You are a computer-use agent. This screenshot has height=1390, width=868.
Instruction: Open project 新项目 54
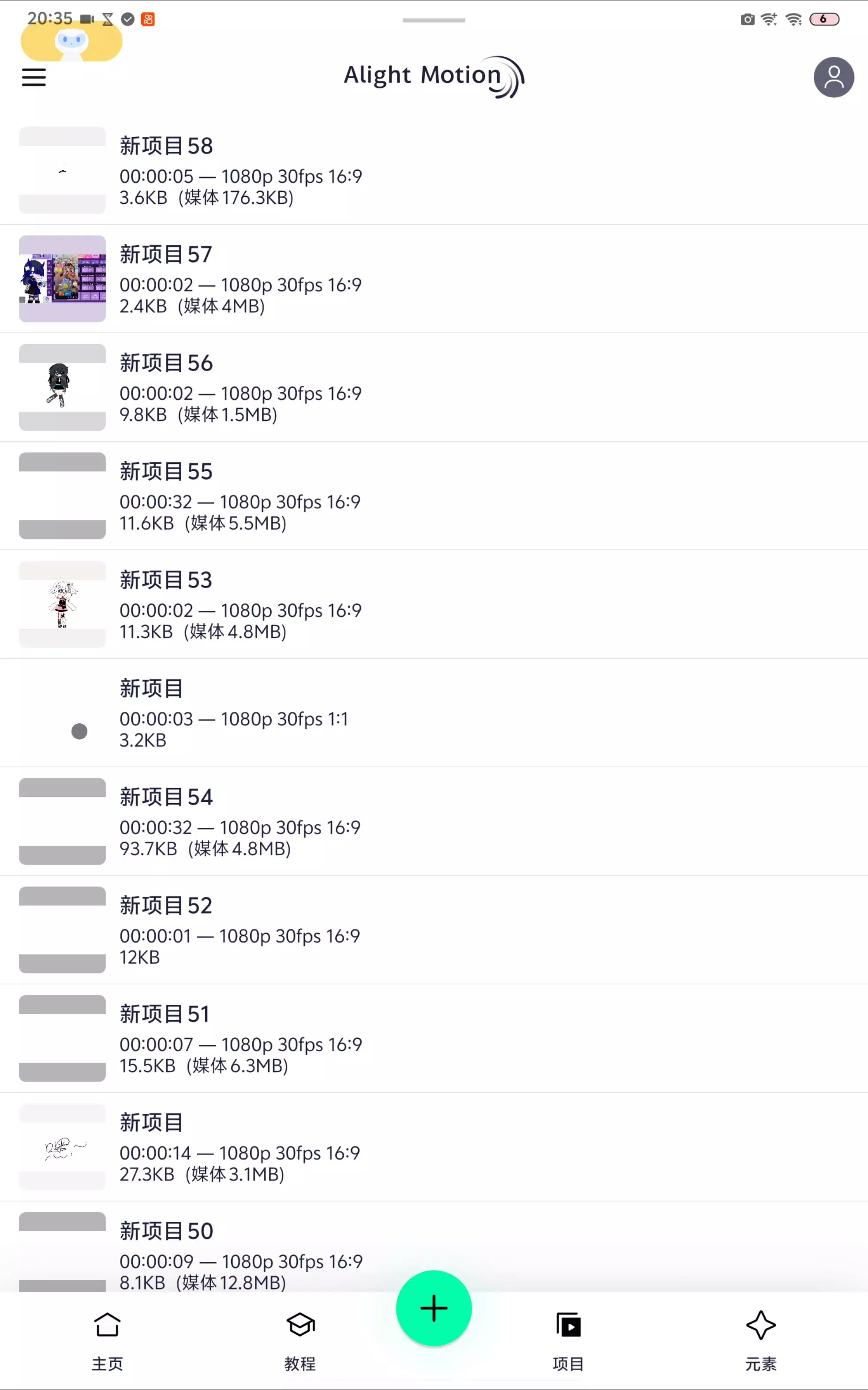pyautogui.click(x=241, y=821)
